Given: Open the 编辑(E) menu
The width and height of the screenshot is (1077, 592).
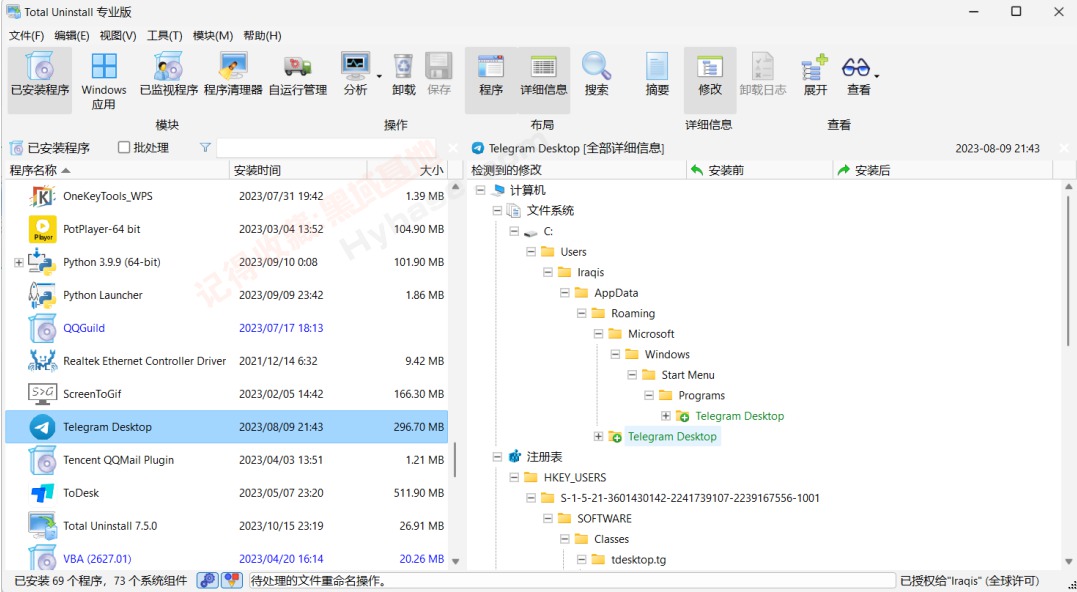Looking at the screenshot, I should (x=71, y=36).
